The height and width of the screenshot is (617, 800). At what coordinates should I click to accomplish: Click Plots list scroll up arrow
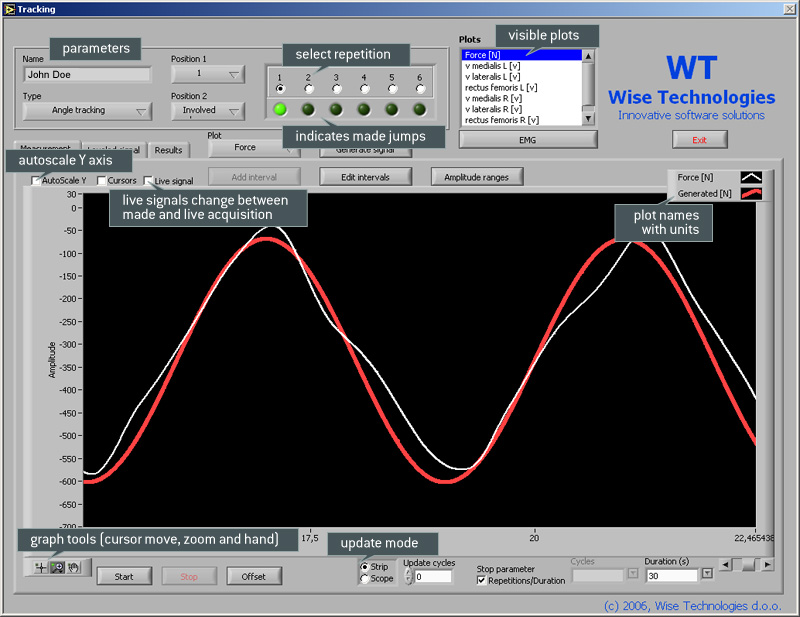pos(588,56)
